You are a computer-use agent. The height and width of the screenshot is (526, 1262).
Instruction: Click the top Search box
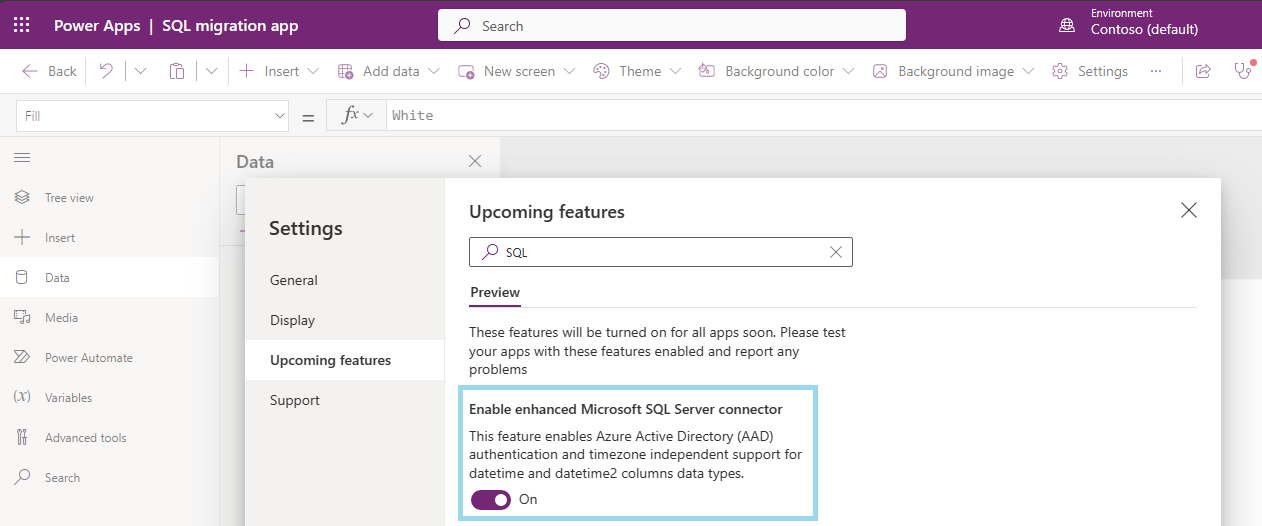click(x=672, y=26)
